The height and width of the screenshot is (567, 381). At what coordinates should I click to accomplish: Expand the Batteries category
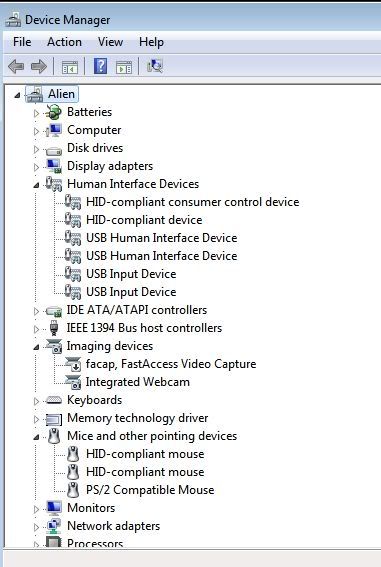pyautogui.click(x=36, y=113)
